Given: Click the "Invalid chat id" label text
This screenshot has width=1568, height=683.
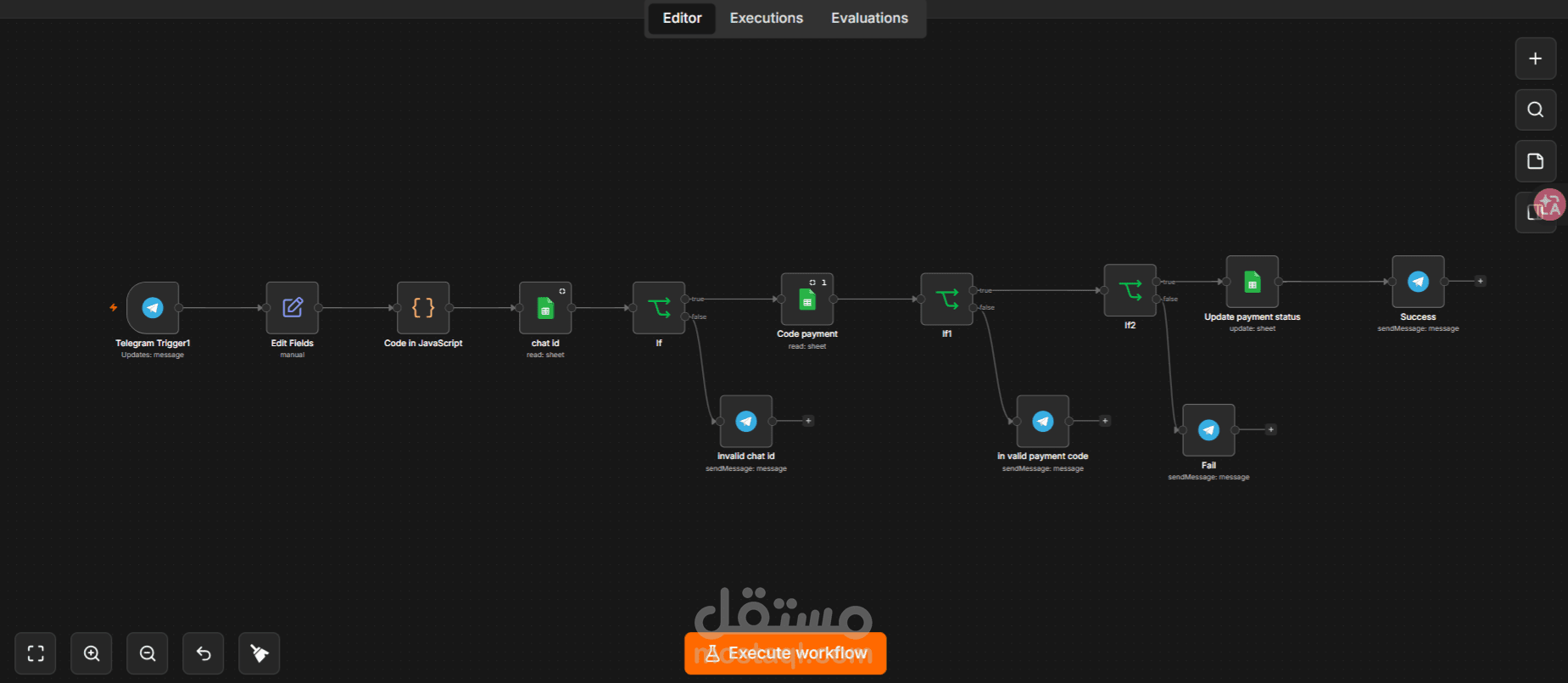Looking at the screenshot, I should [746, 456].
